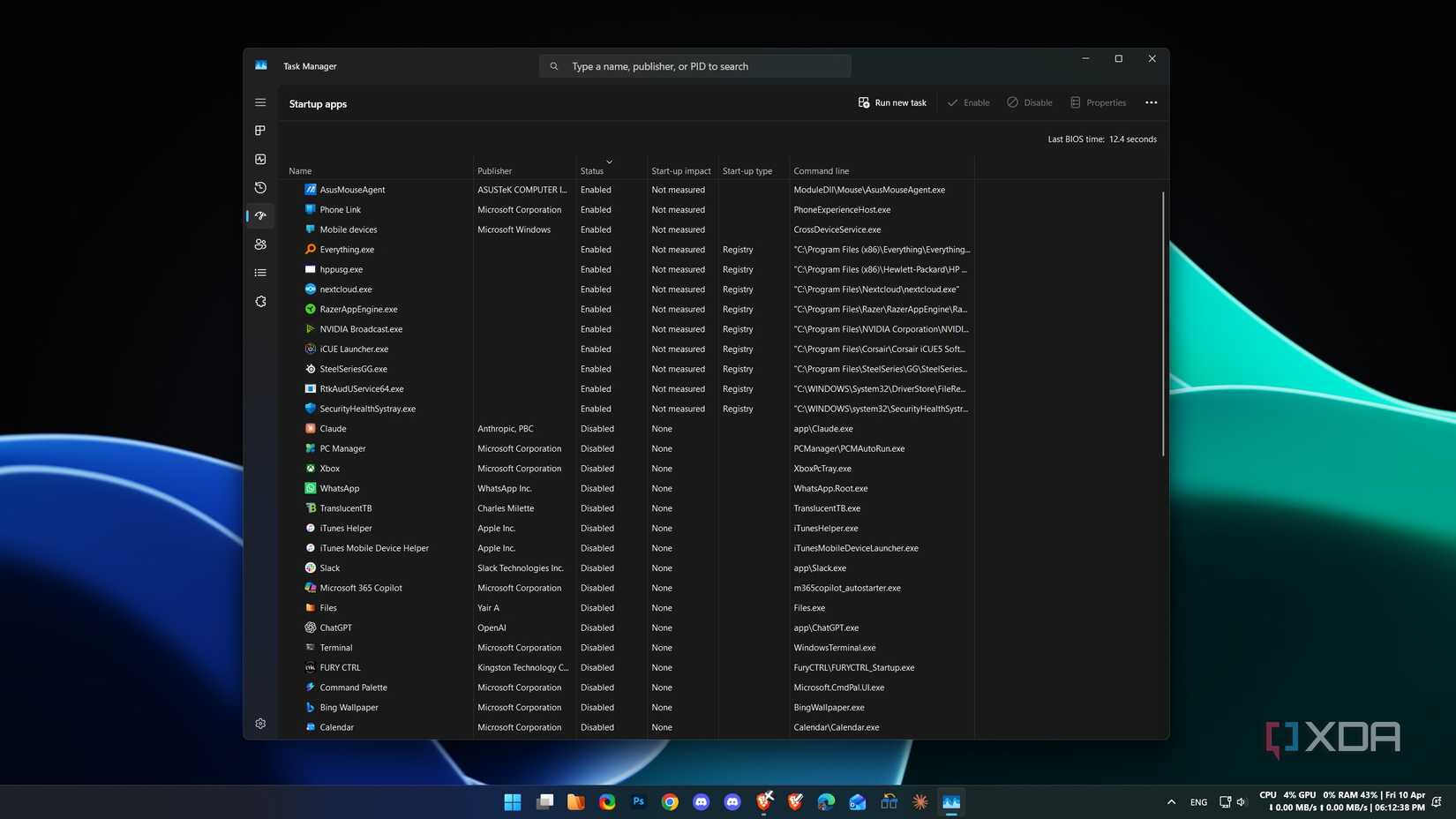Open the Services page
The image size is (1456, 819).
(x=260, y=301)
